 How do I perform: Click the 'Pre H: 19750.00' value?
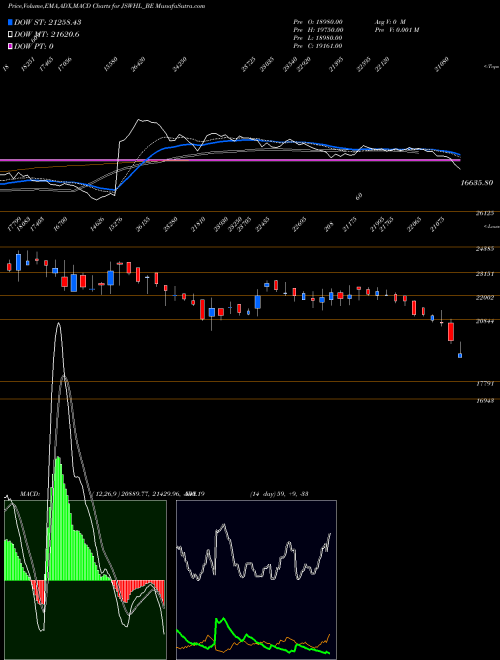point(318,30)
